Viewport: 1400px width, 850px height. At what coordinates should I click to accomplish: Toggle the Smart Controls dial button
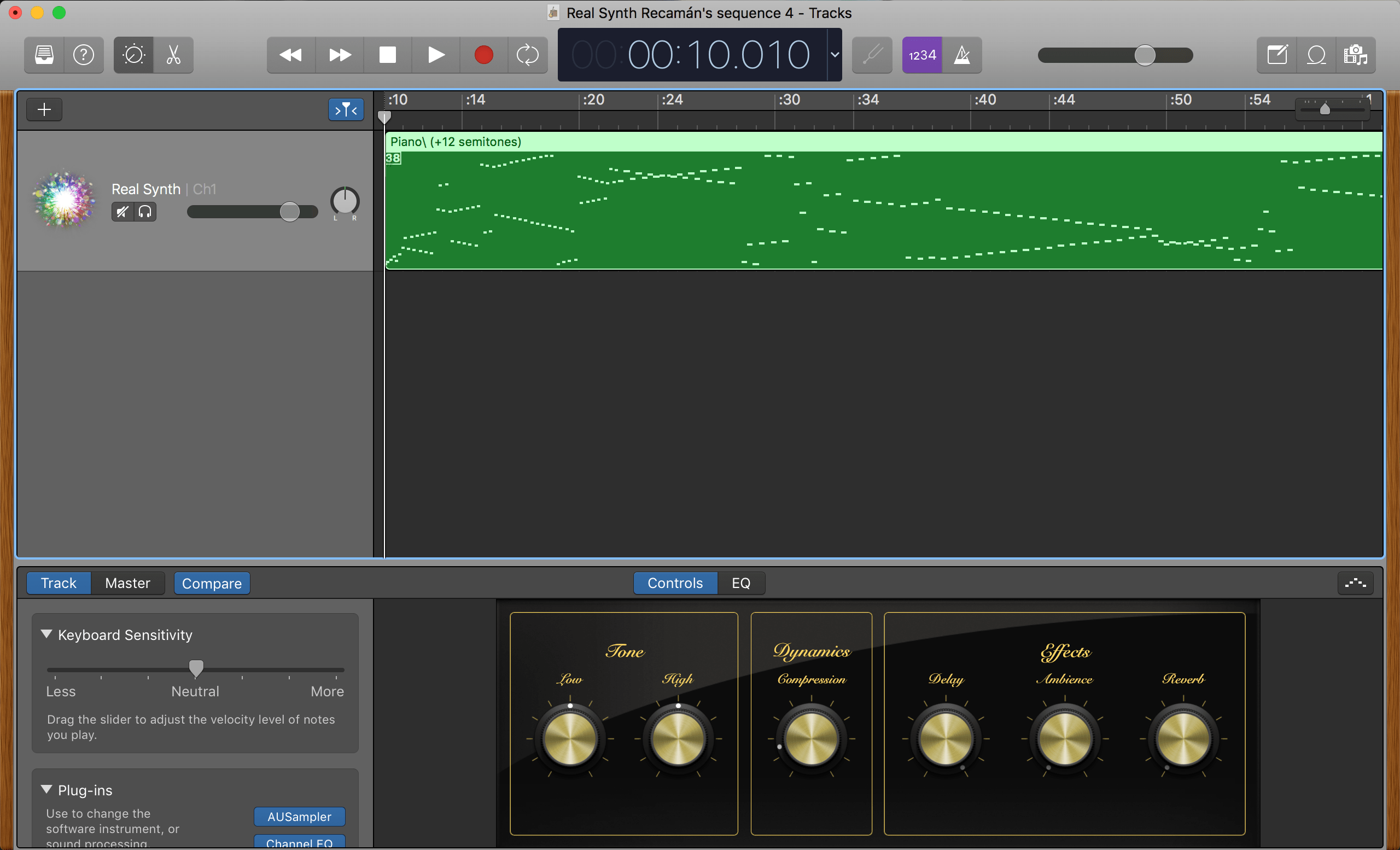pyautogui.click(x=133, y=55)
